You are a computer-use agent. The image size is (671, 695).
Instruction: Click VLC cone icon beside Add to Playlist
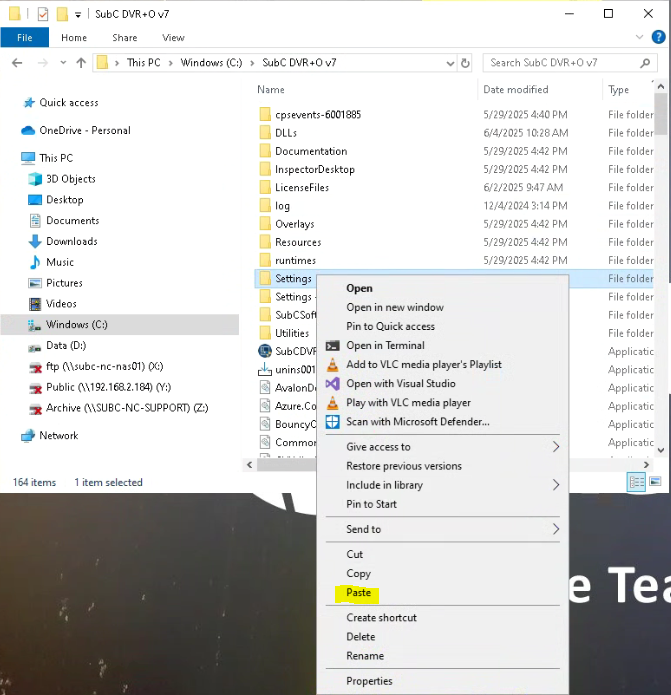coord(333,365)
